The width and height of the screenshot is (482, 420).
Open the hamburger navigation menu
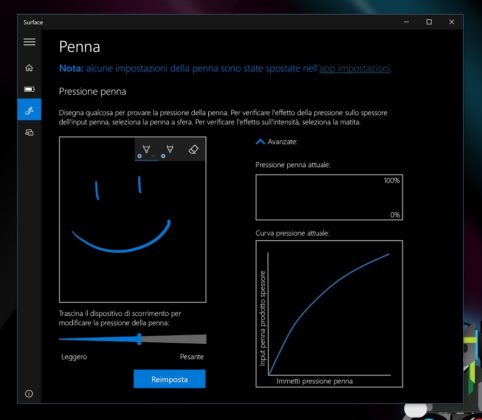click(x=29, y=42)
